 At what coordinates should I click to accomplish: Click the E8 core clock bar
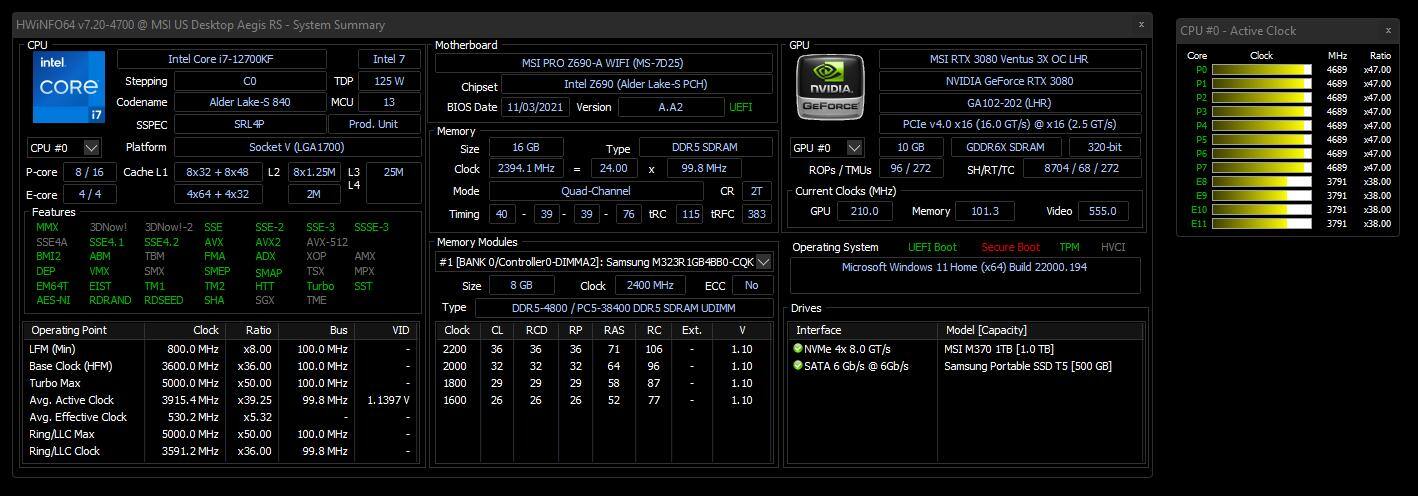1261,182
